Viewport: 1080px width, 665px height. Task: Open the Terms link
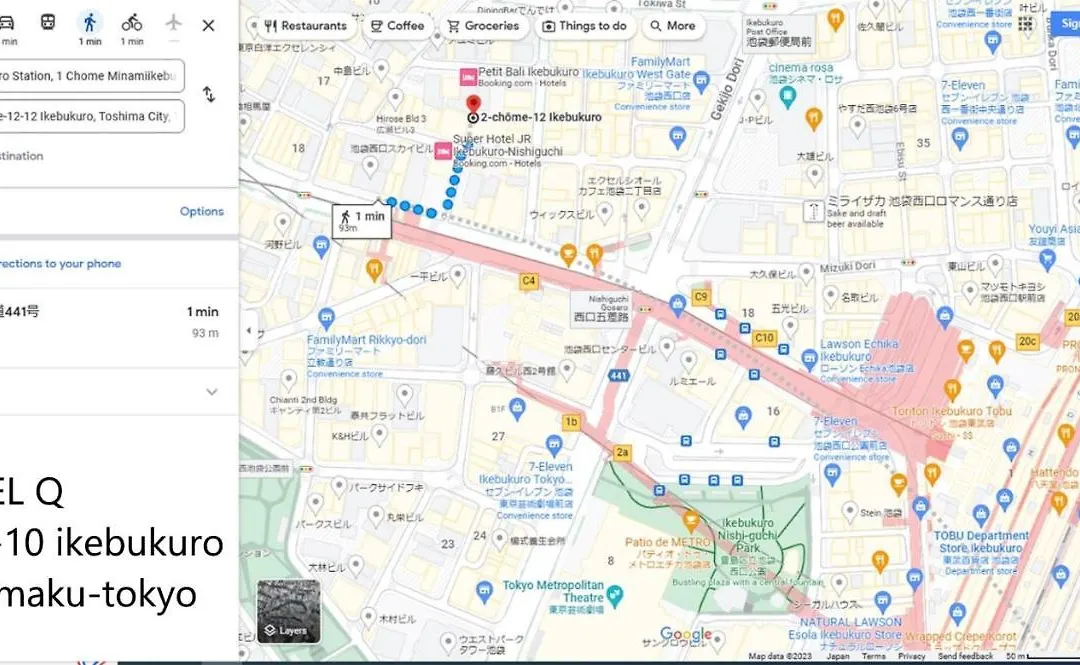874,656
